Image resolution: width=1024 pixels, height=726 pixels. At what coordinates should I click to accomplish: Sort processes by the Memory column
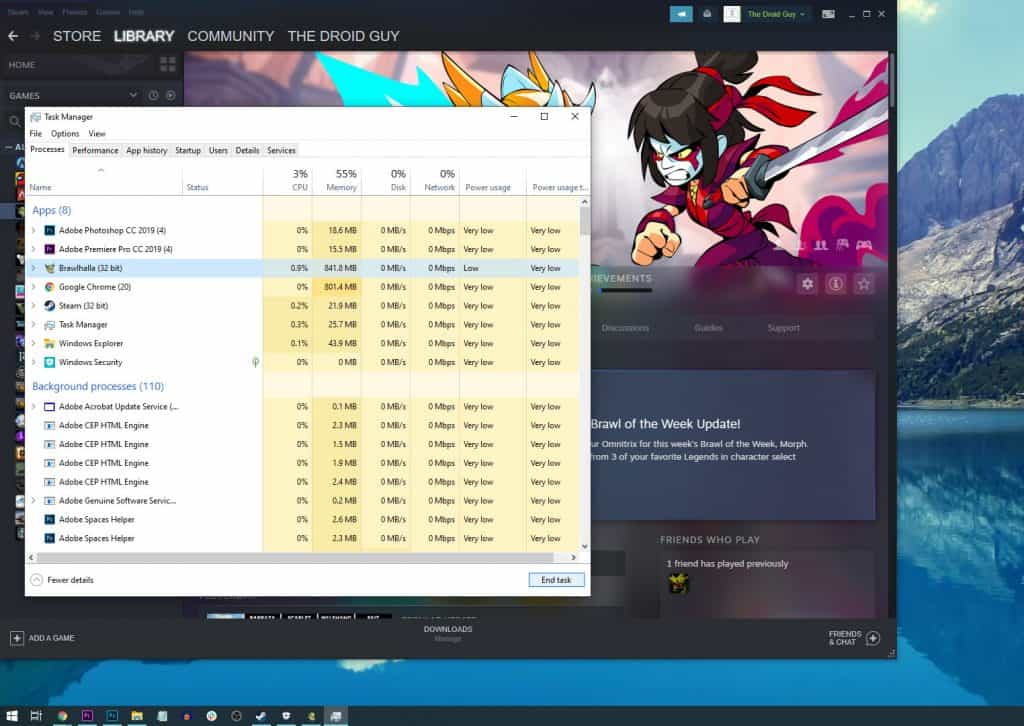[337, 180]
